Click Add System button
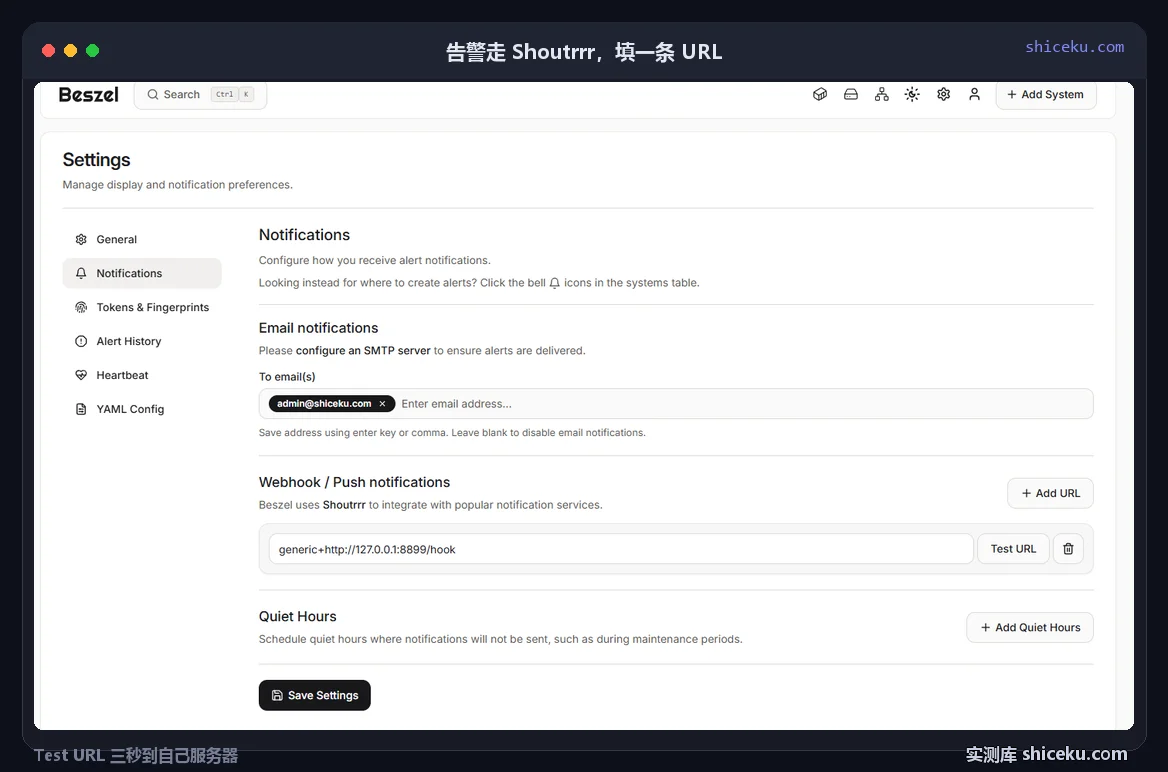Screen dimensions: 1168x772 (1046, 95)
